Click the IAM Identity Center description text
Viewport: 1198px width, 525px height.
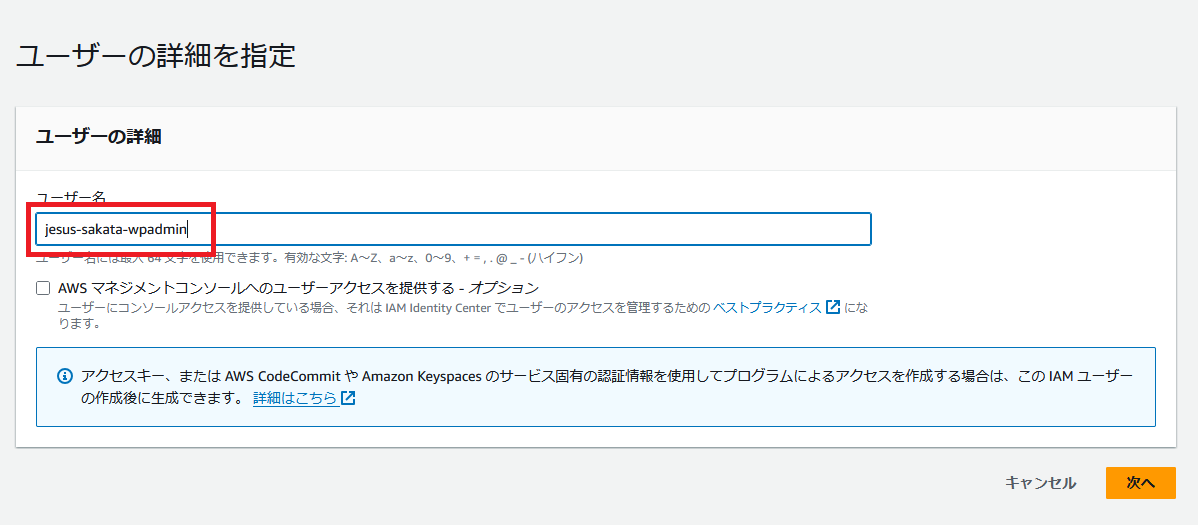[463, 315]
